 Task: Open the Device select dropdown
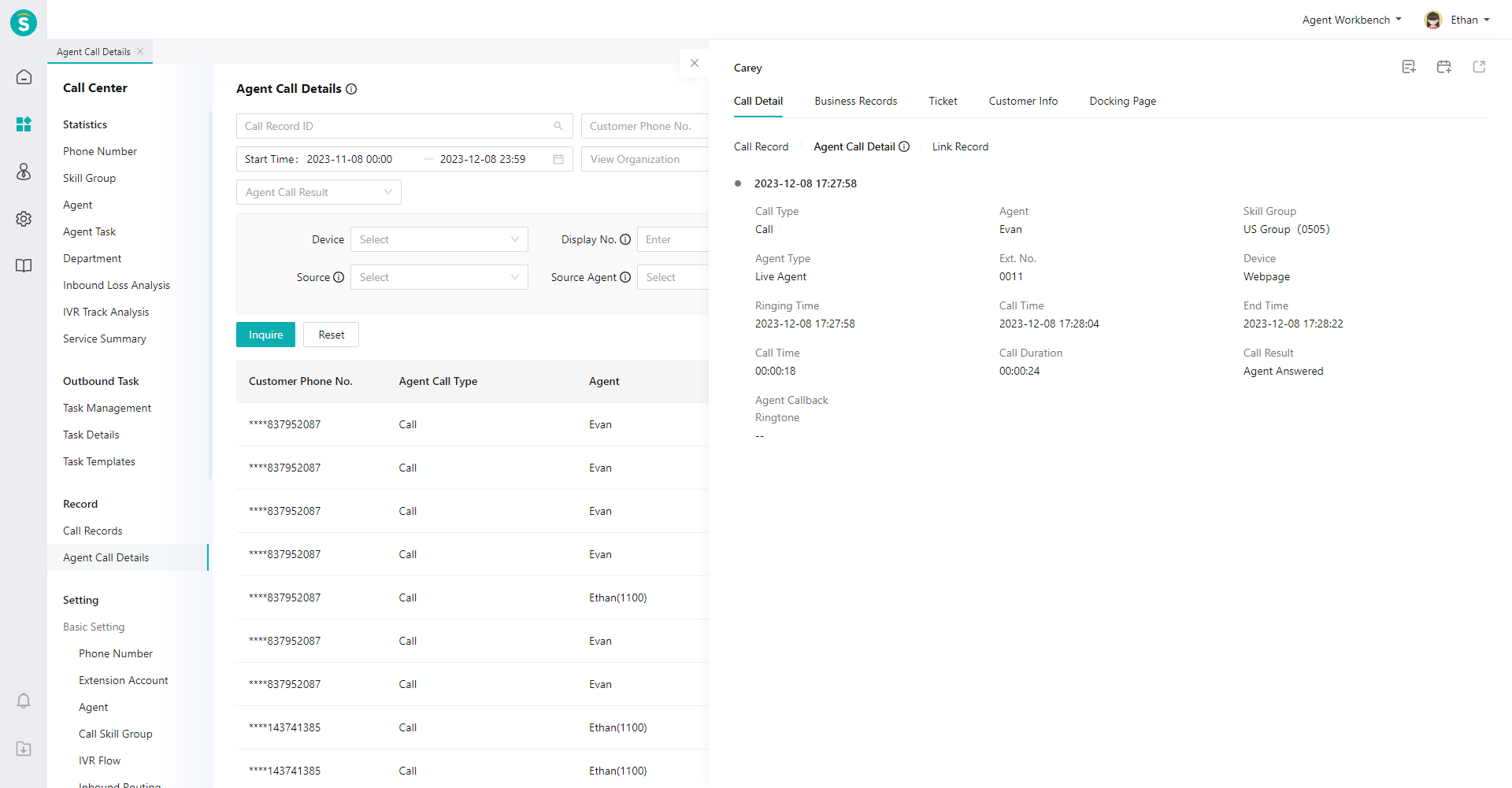(x=439, y=239)
